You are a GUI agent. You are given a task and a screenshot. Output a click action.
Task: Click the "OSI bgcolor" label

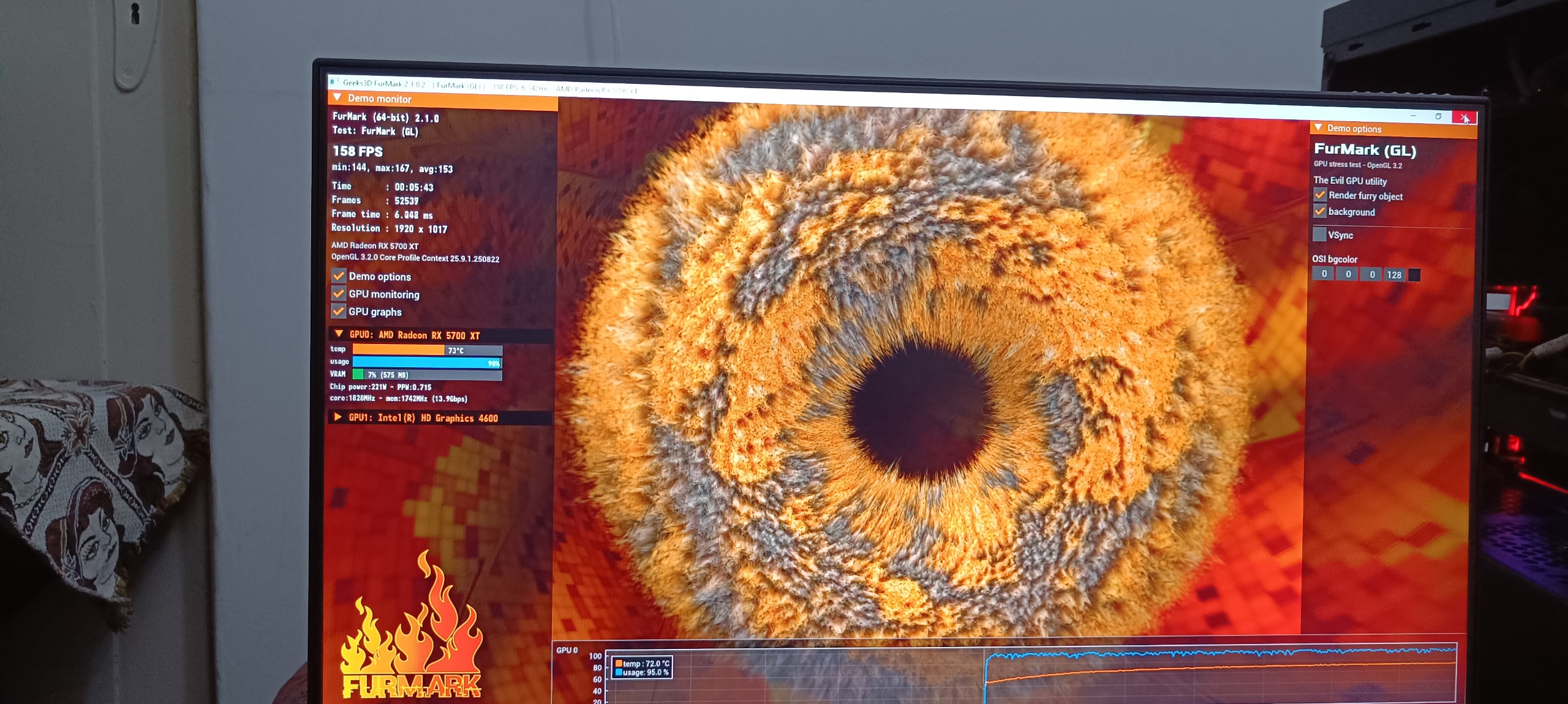coord(1335,259)
